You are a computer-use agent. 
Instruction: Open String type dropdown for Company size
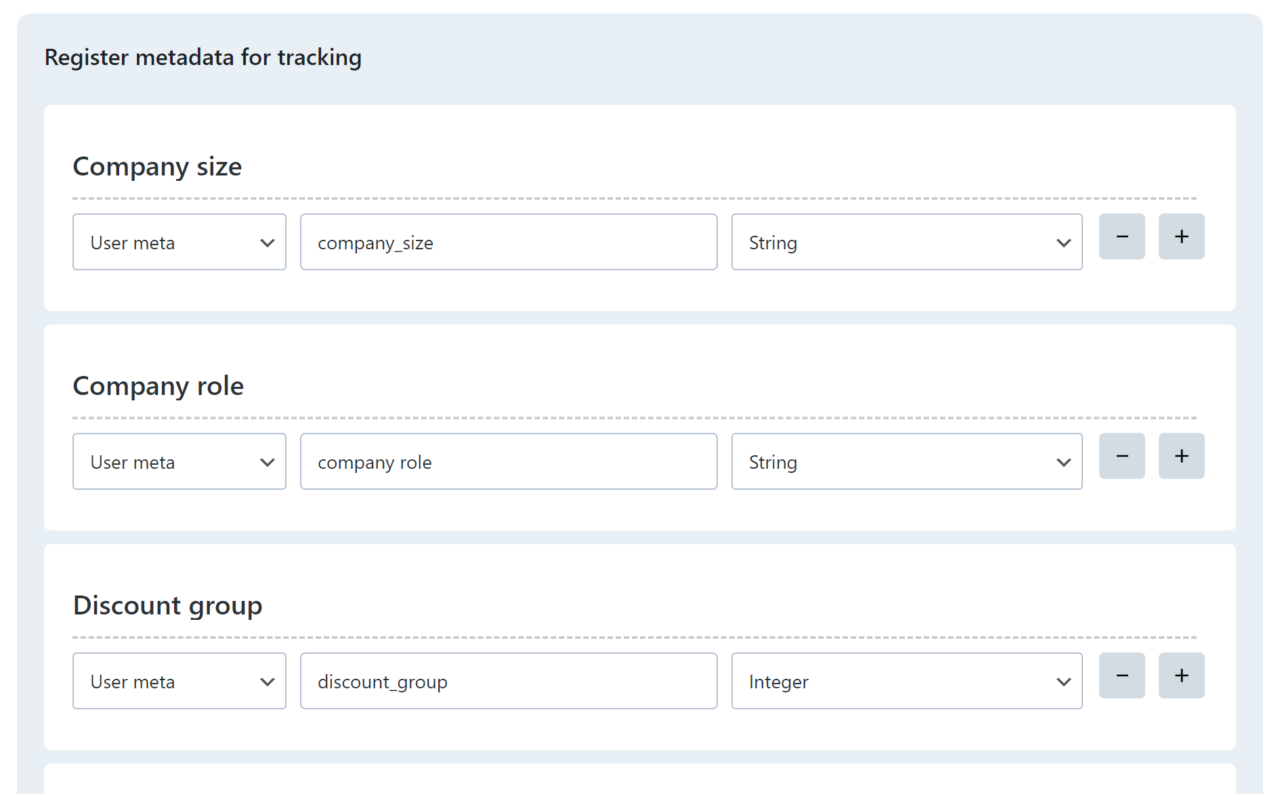pyautogui.click(x=906, y=242)
